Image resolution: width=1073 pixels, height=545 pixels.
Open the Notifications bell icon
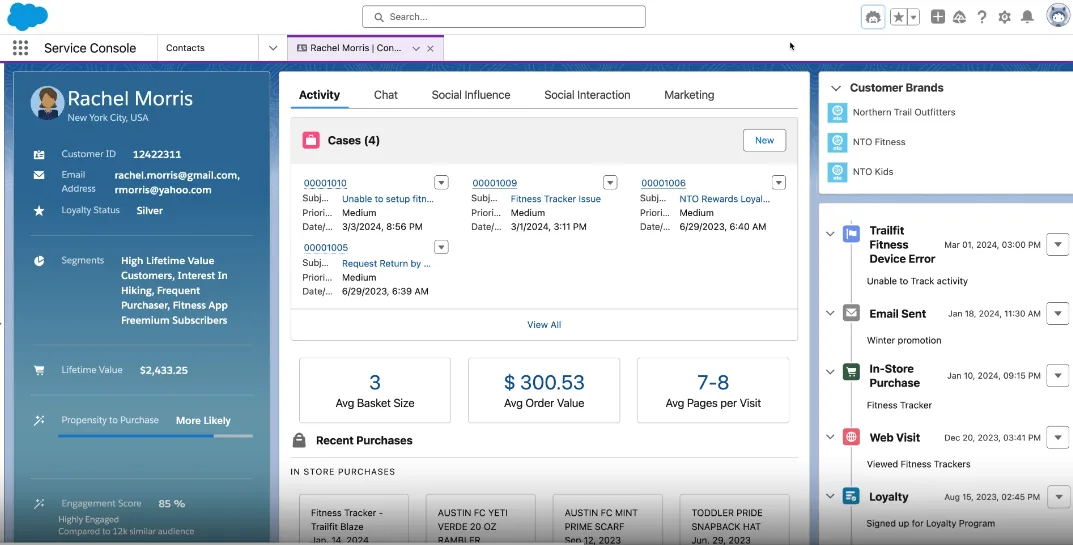(x=1027, y=17)
